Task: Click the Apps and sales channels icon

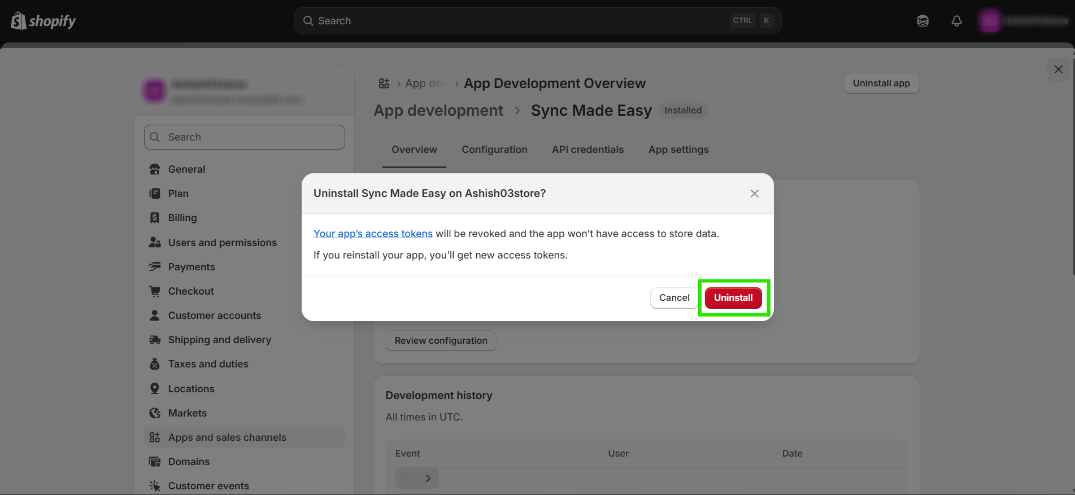Action: (155, 437)
